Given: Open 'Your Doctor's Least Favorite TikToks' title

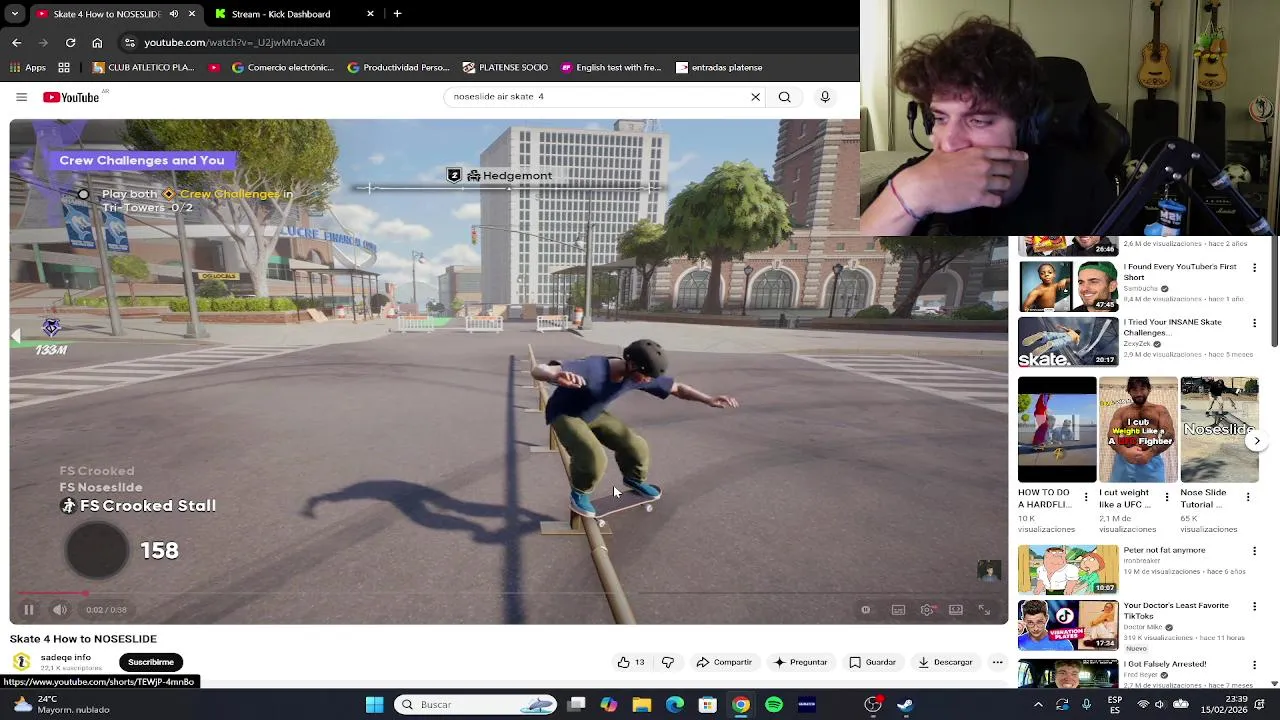Looking at the screenshot, I should 1176,611.
